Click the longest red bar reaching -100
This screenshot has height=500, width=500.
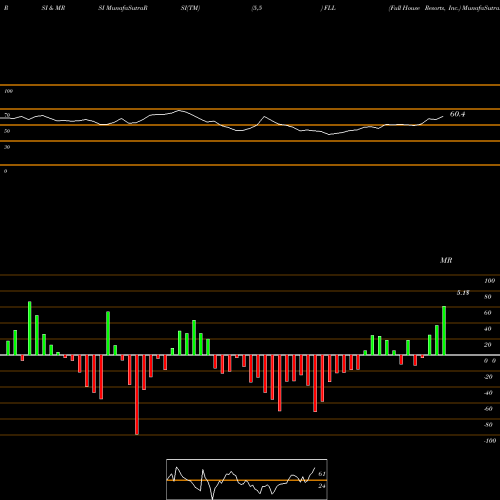[137, 395]
